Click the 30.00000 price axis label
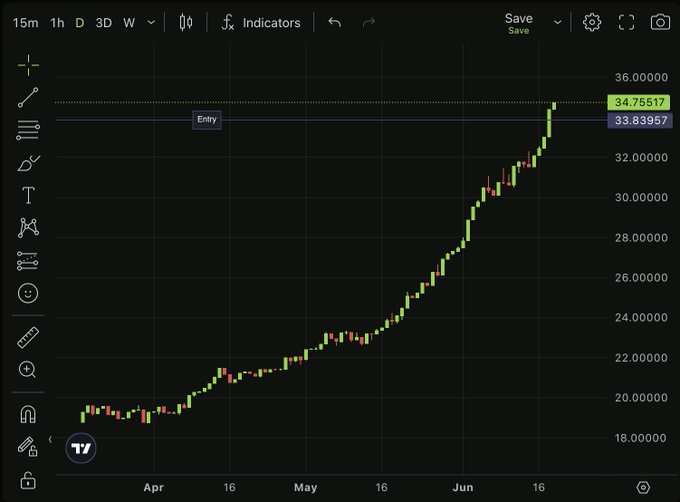Screen dimensions: 680x502 pos(641,198)
